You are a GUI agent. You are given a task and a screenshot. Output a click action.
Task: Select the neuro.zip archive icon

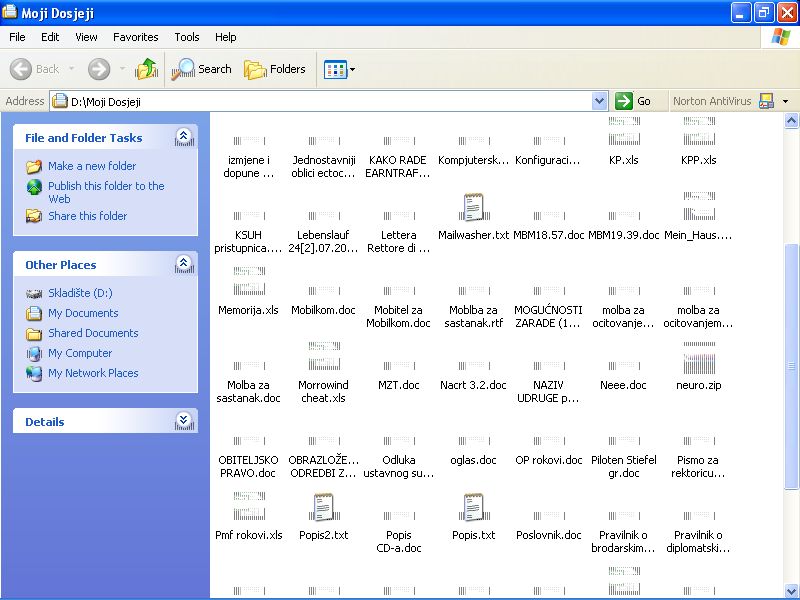698,359
